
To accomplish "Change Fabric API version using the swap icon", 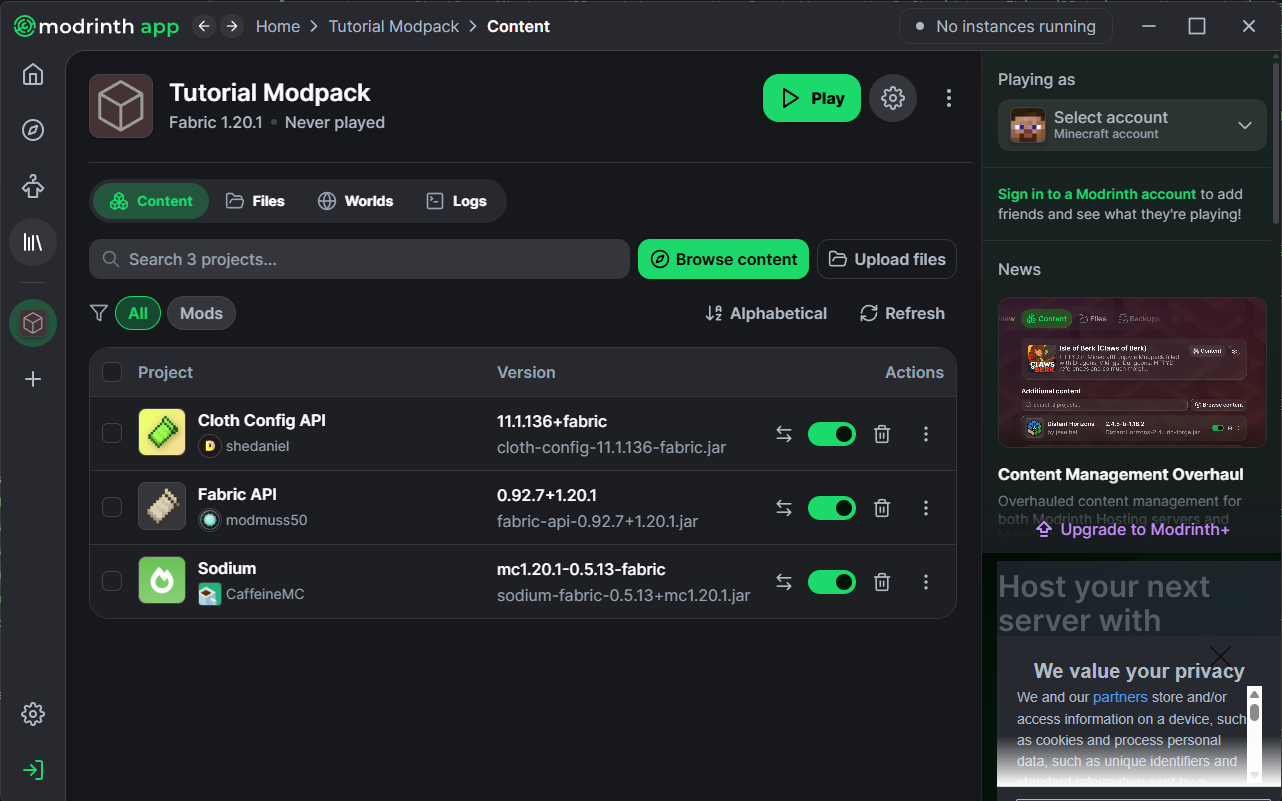I will click(x=783, y=508).
